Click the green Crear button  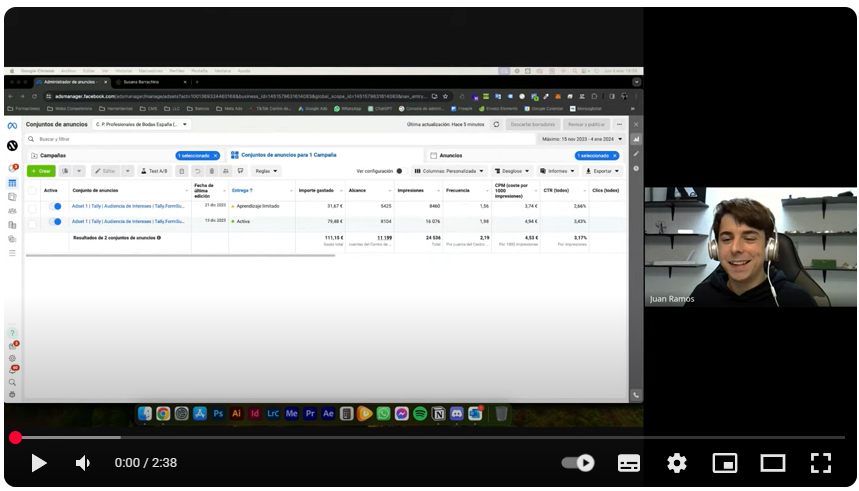pos(41,171)
